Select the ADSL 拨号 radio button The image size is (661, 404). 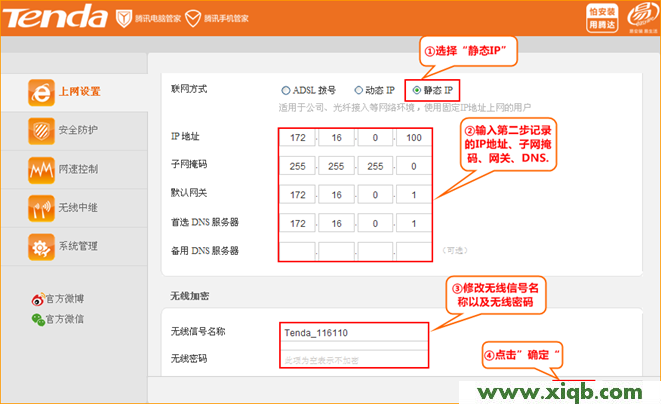point(286,90)
